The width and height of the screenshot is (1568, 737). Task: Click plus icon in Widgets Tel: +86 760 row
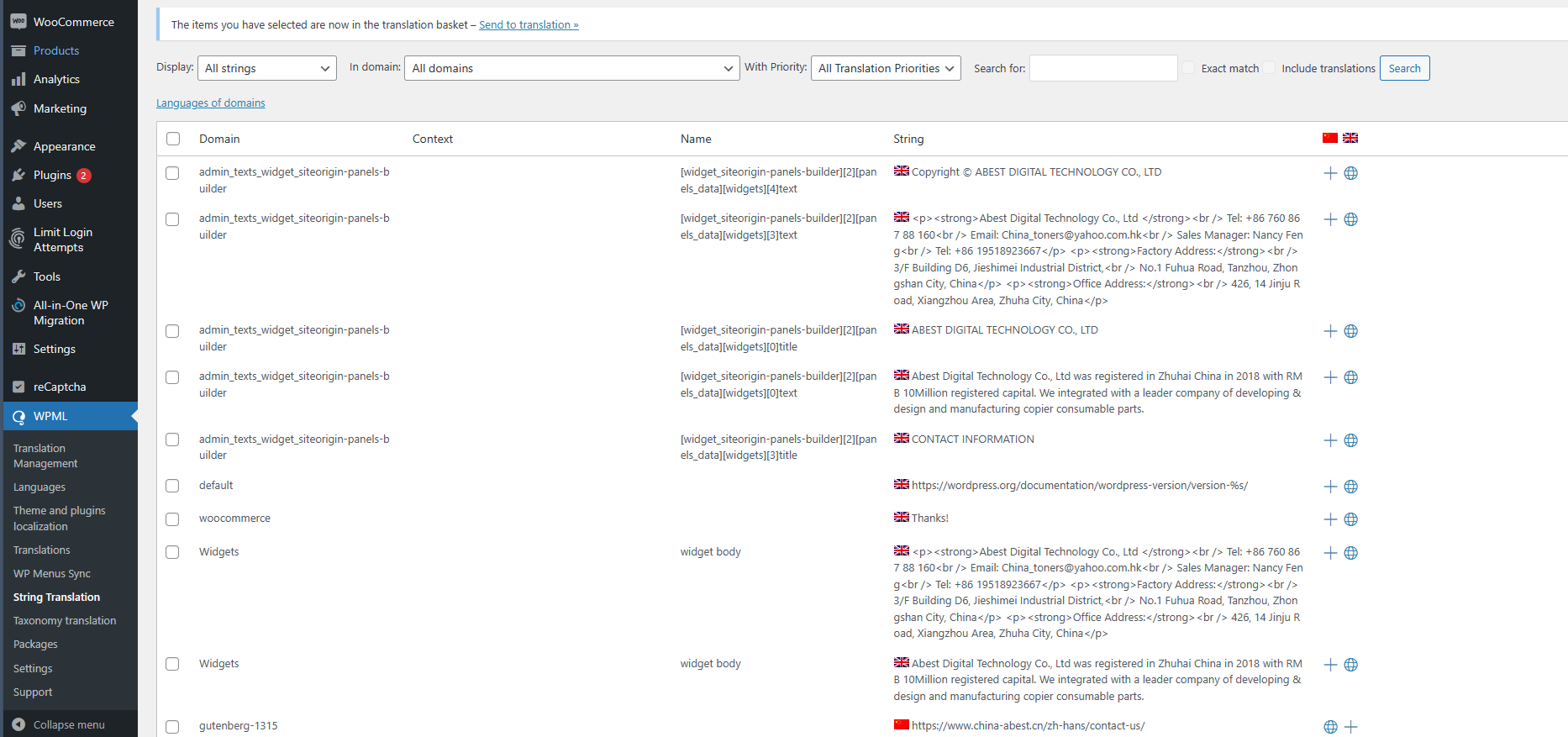click(1330, 553)
